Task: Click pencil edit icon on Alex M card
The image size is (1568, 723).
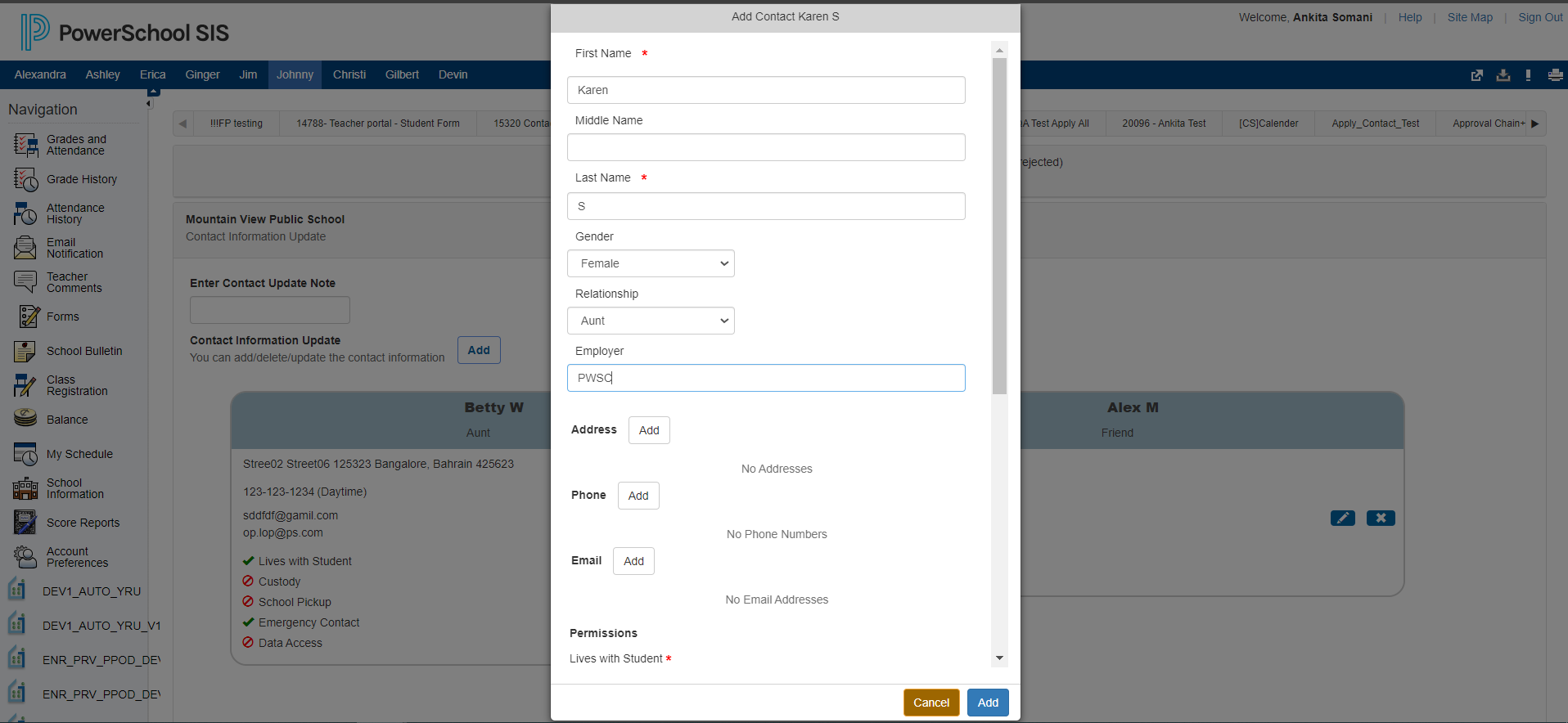Action: pyautogui.click(x=1342, y=518)
